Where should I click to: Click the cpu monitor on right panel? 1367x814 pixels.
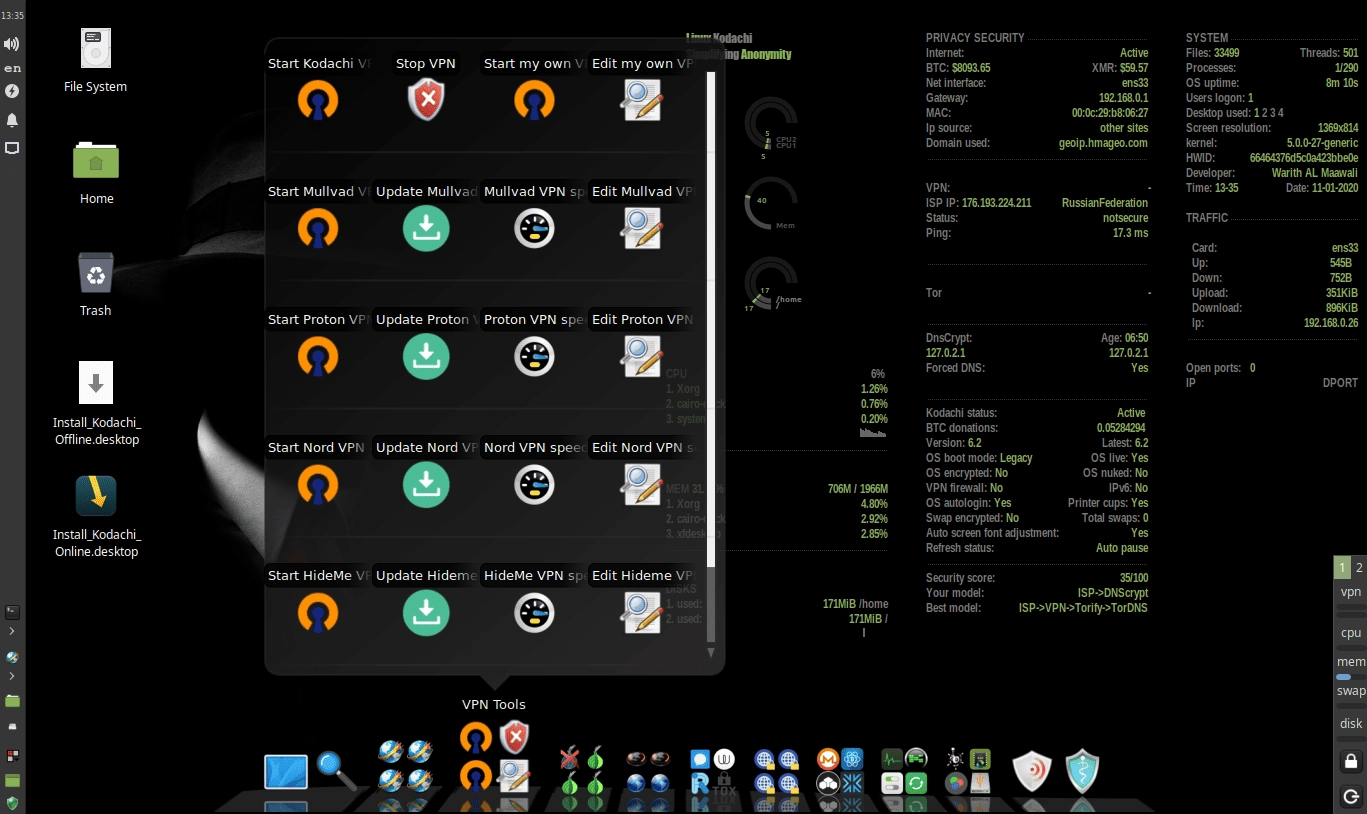point(1351,633)
